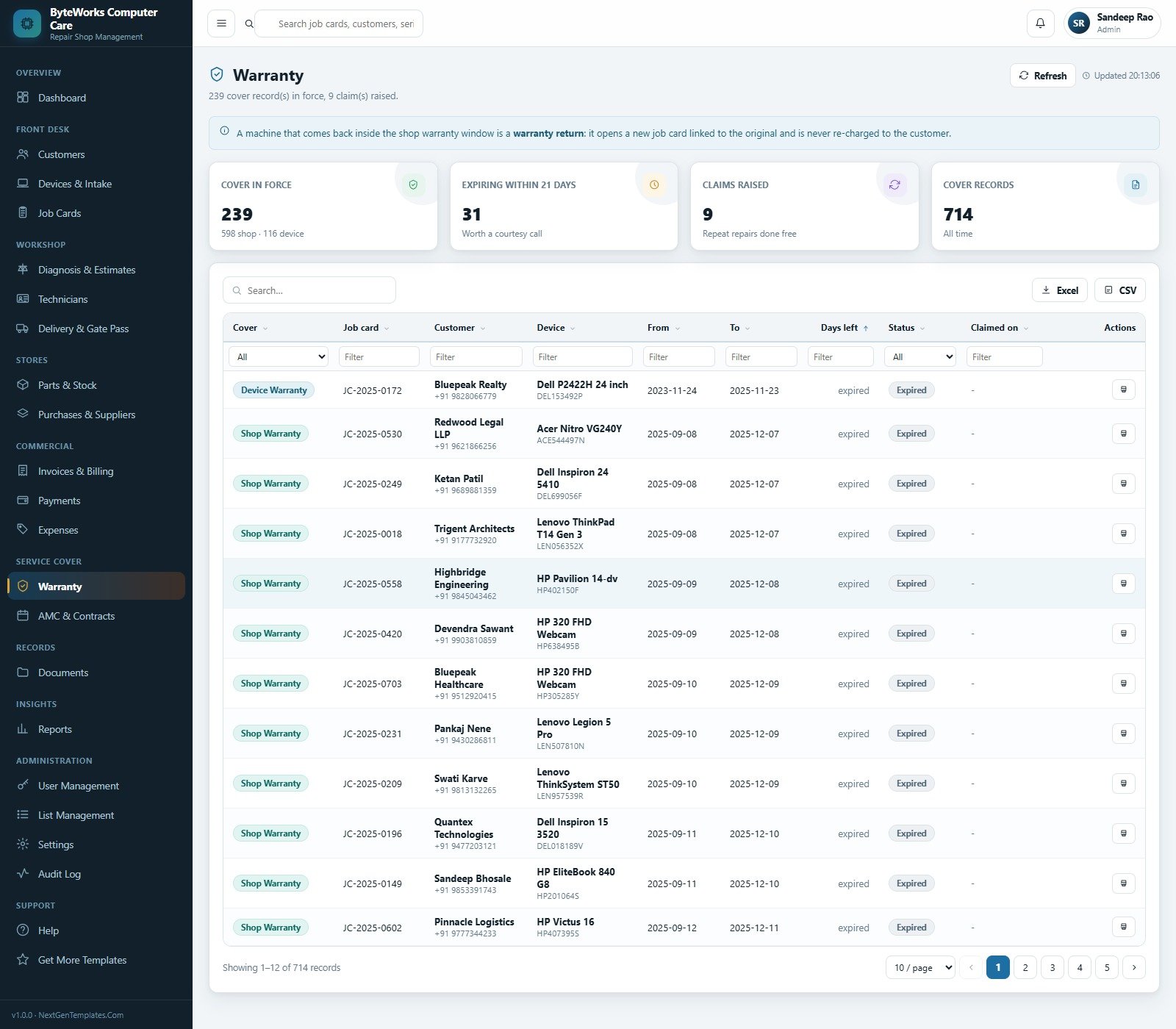Screen dimensions: 1176x1029
Task: Open the Cover filter dropdown
Action: click(x=279, y=356)
